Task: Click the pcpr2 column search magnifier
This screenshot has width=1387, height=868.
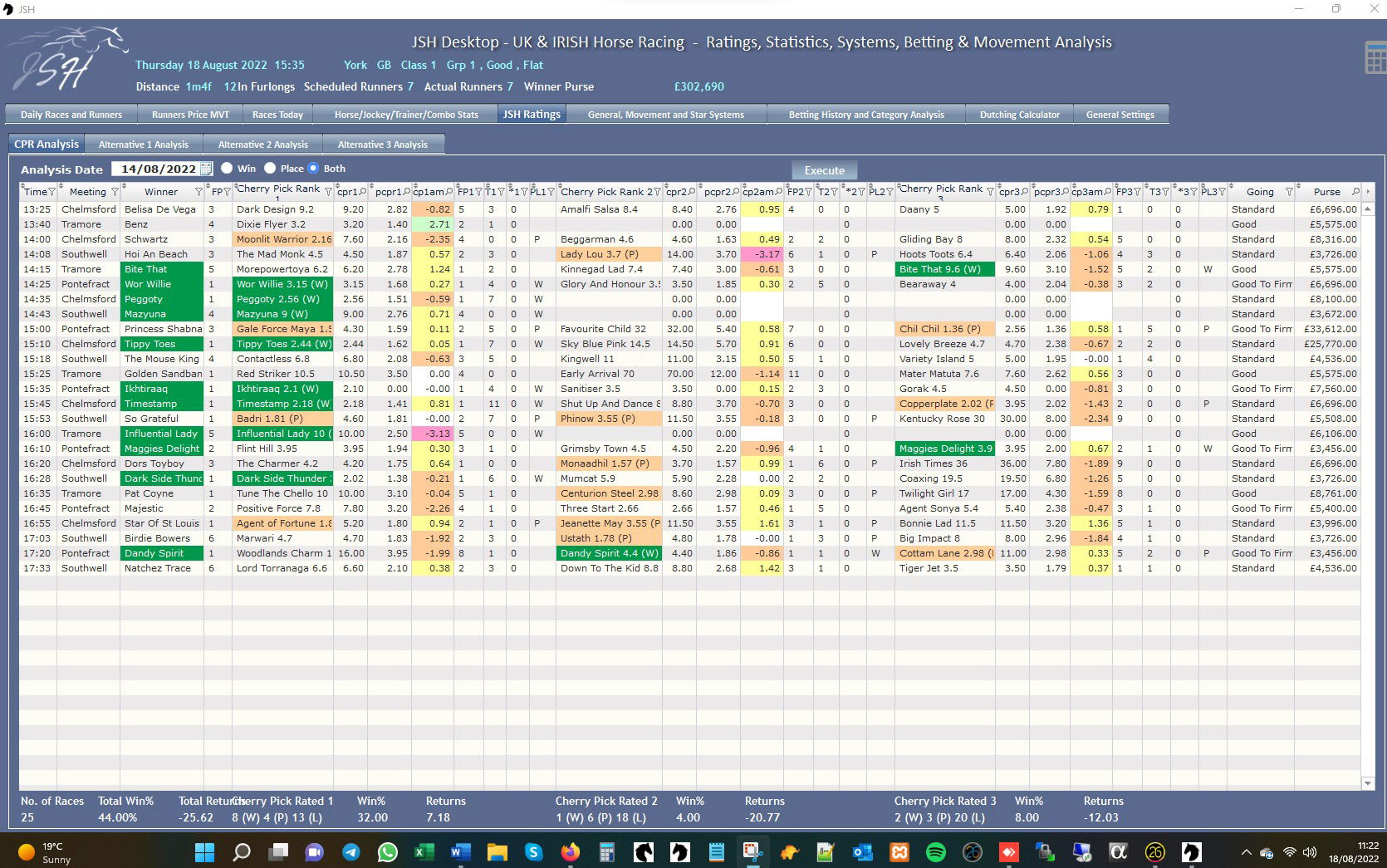Action: coord(735,192)
